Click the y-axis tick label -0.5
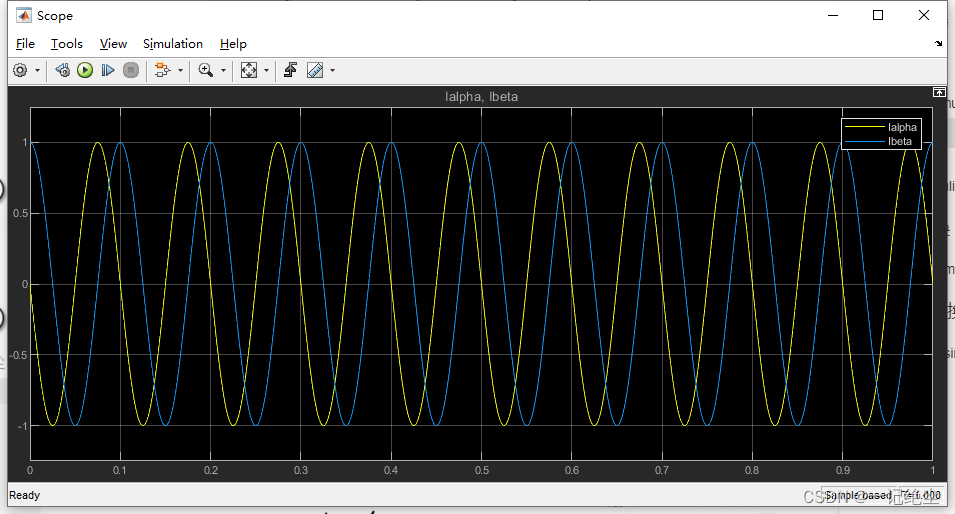The image size is (955, 514). pos(20,355)
